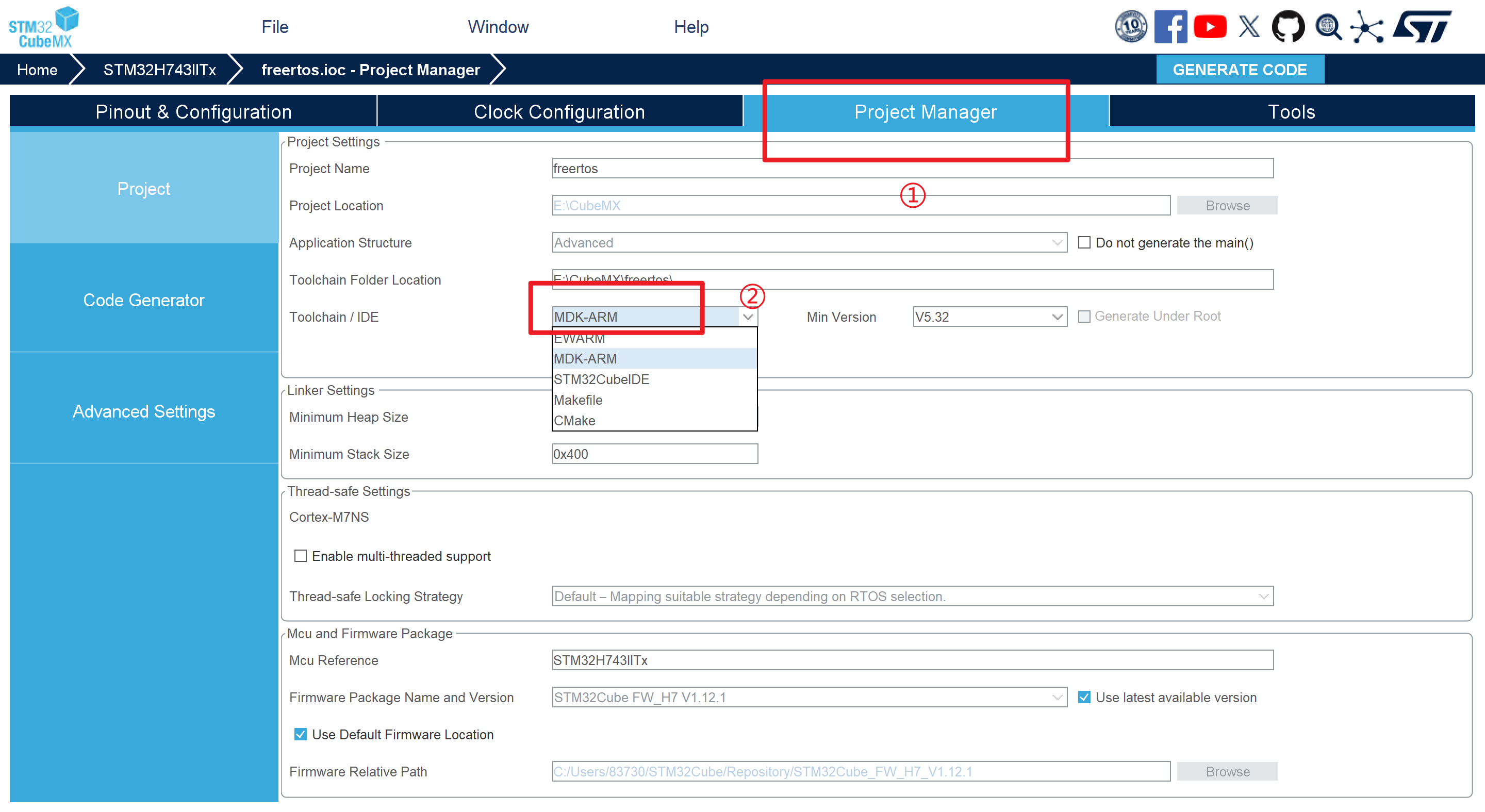Open the Window menu
The width and height of the screenshot is (1485, 812).
tap(498, 27)
